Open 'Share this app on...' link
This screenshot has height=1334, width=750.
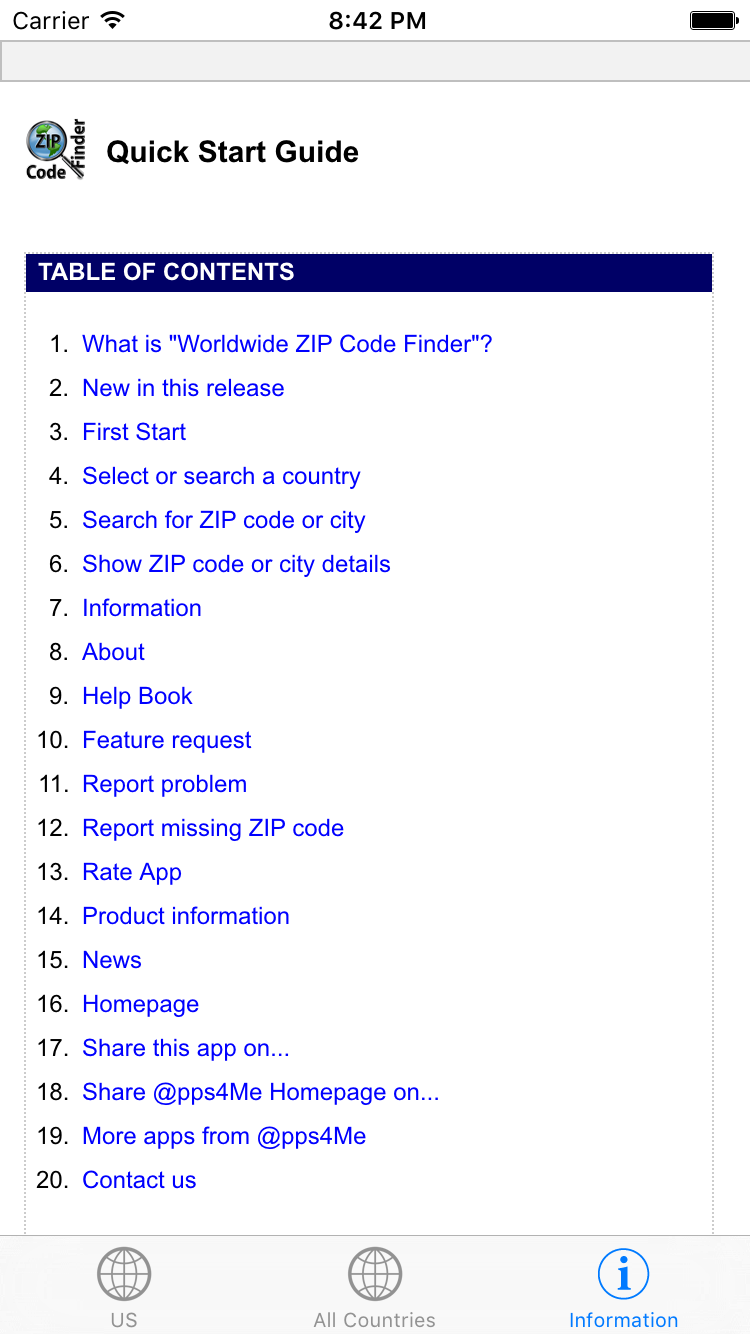click(186, 1048)
